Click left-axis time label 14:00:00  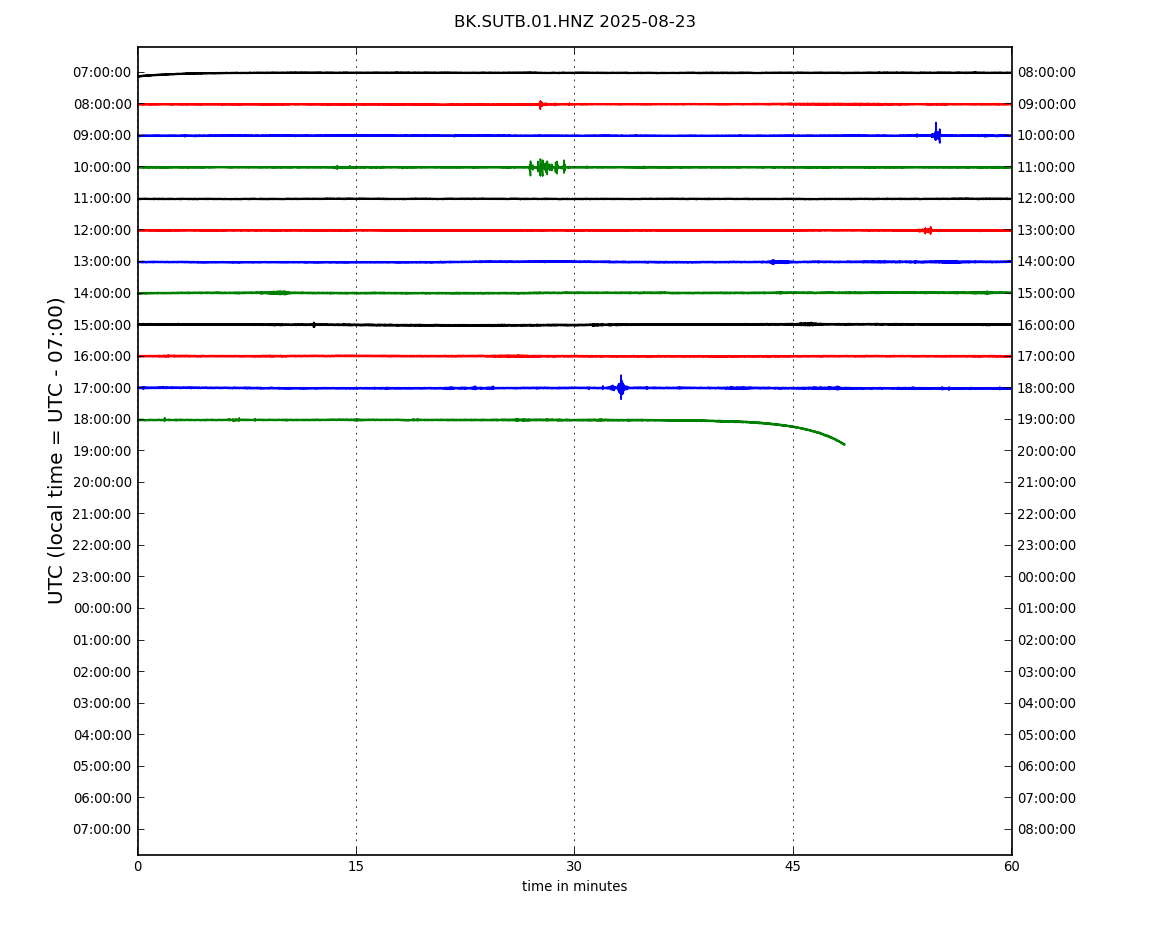[102, 293]
